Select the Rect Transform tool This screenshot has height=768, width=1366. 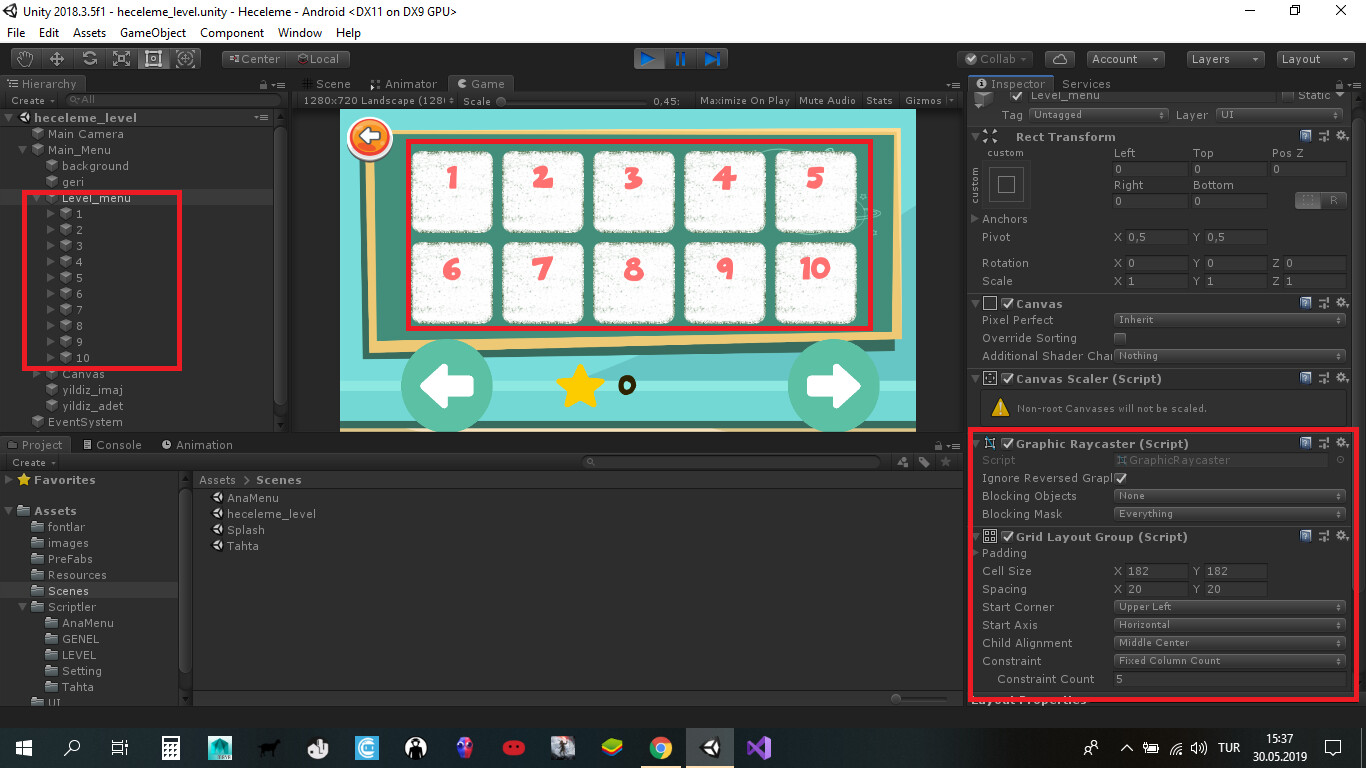click(153, 58)
